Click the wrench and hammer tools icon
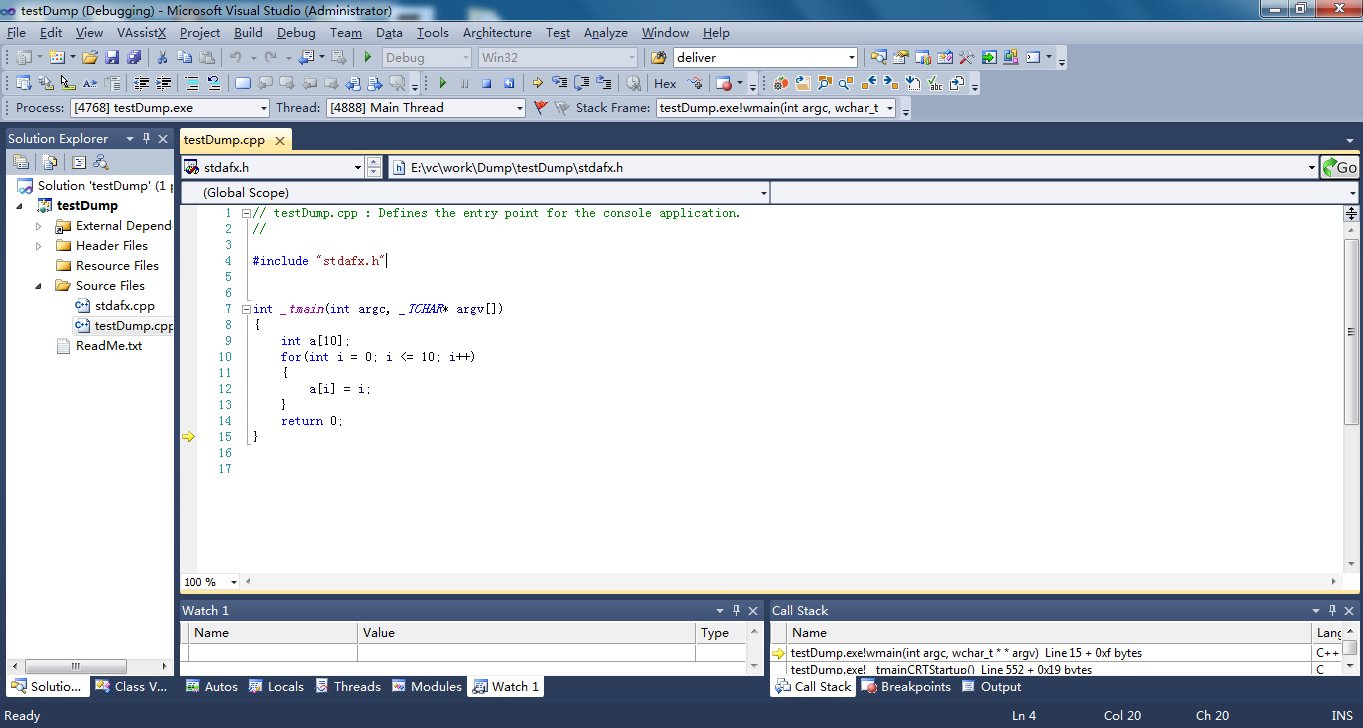The width and height of the screenshot is (1363, 728). point(966,57)
